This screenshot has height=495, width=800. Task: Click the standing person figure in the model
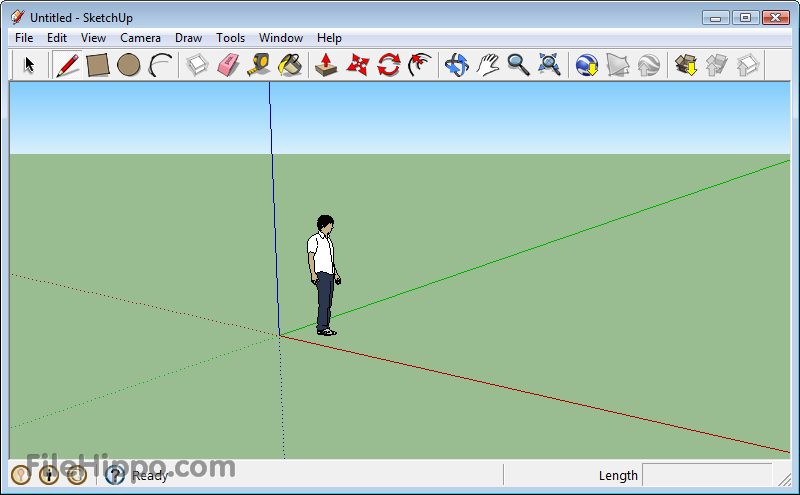[323, 275]
